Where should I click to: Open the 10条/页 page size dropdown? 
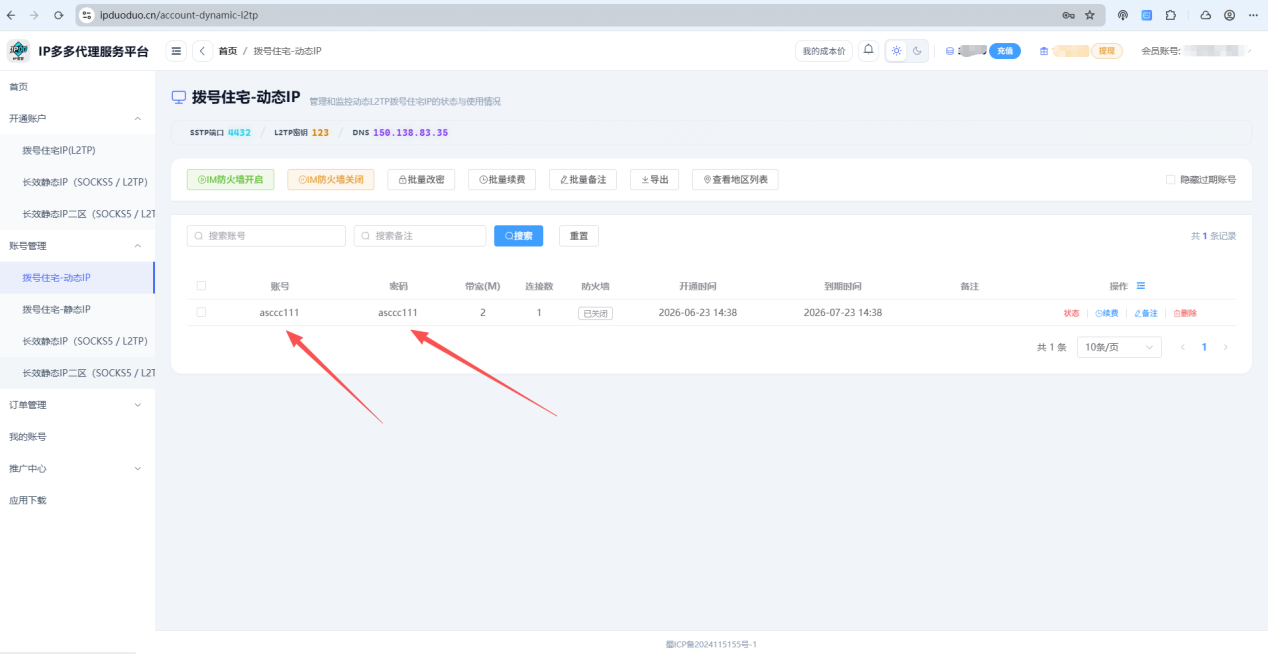point(1119,347)
